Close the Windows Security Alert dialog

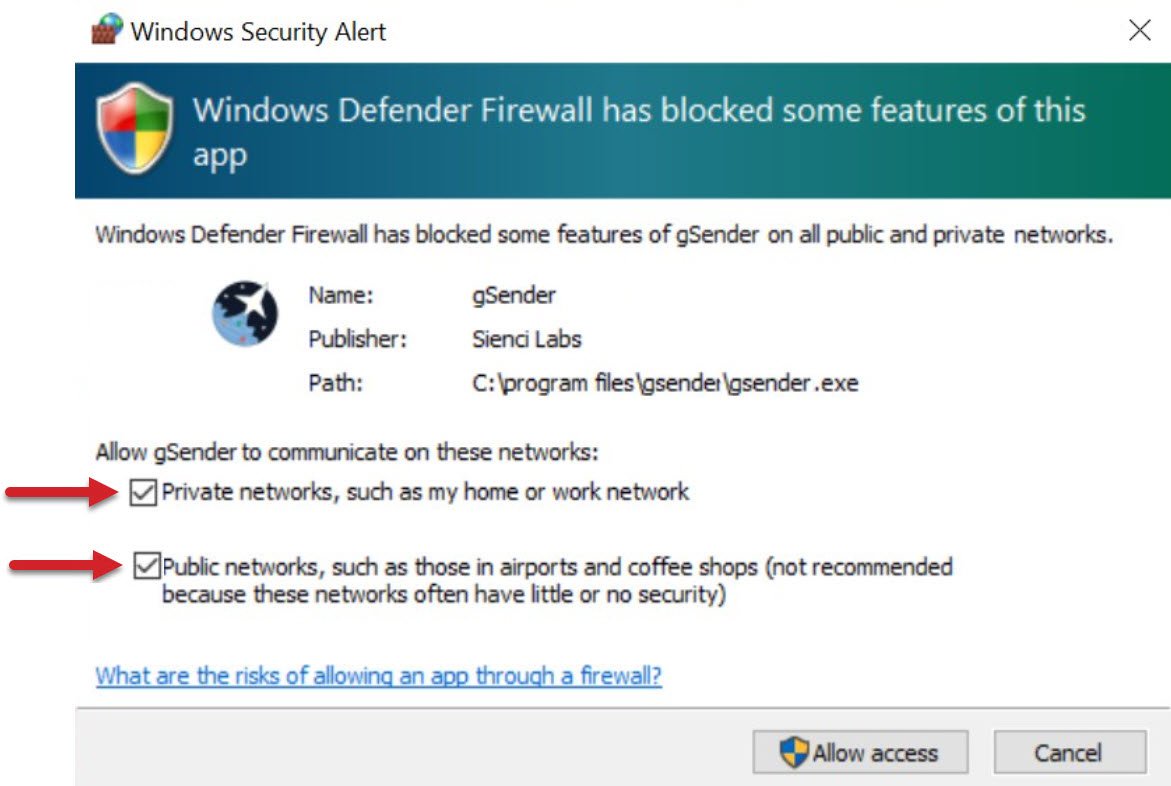(x=1140, y=30)
